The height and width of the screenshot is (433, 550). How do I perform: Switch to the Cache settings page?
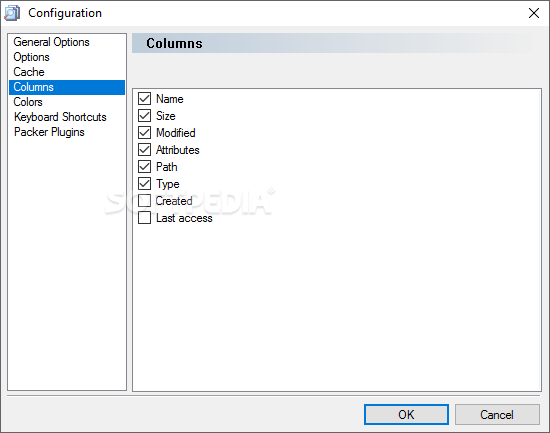pos(29,72)
